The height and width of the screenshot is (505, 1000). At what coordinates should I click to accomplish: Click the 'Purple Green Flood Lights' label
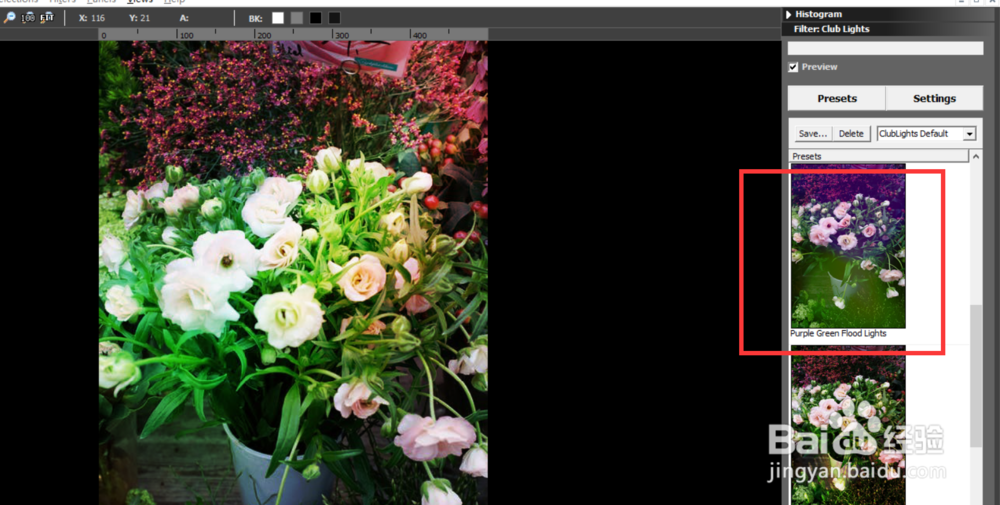pyautogui.click(x=838, y=333)
